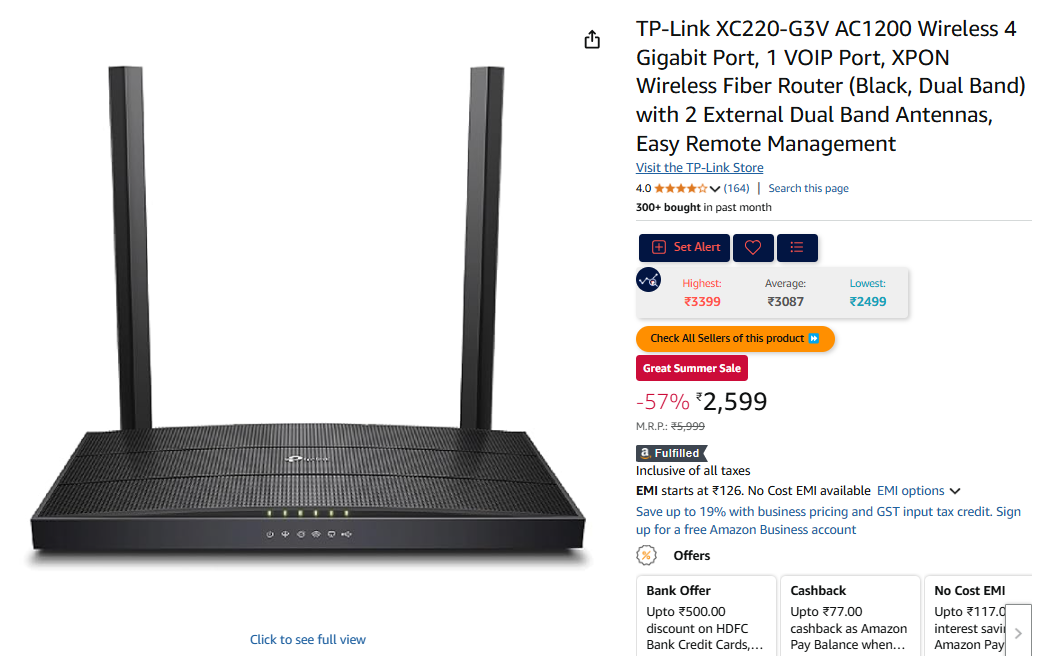Expand EMI options dropdown
1053x656 pixels.
919,491
